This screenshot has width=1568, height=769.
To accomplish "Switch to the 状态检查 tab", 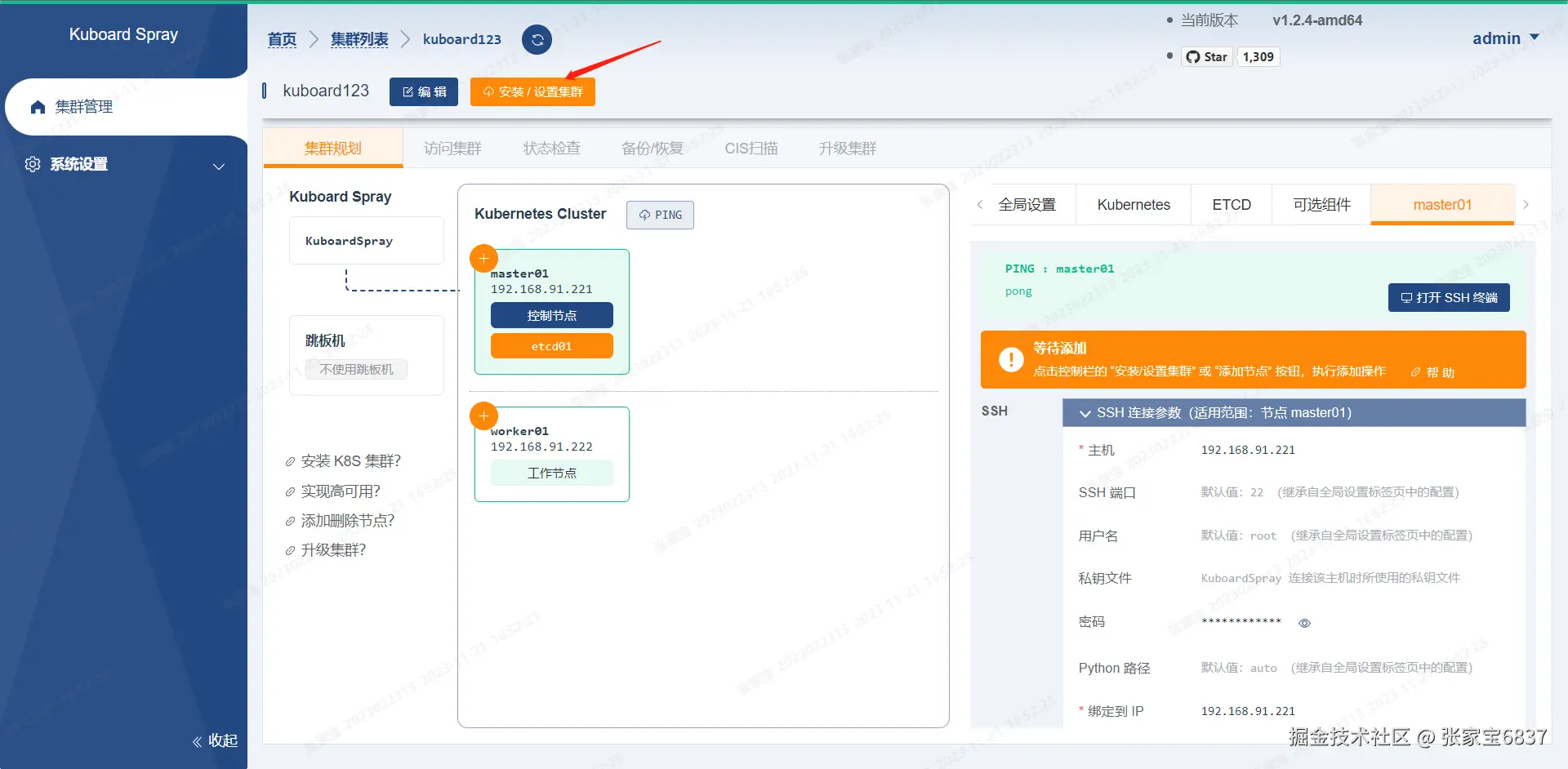I will [552, 148].
